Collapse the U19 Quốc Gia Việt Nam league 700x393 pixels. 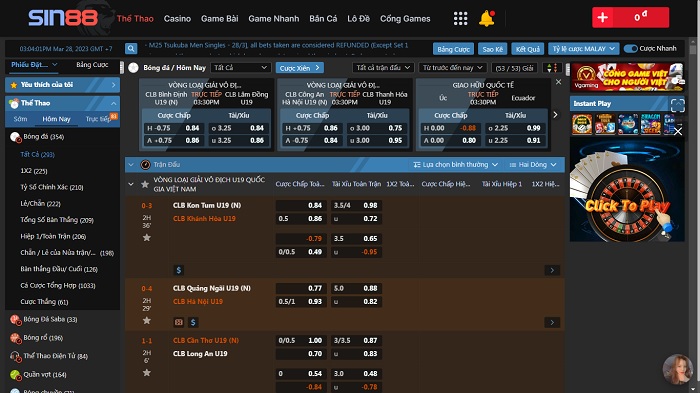(131, 184)
